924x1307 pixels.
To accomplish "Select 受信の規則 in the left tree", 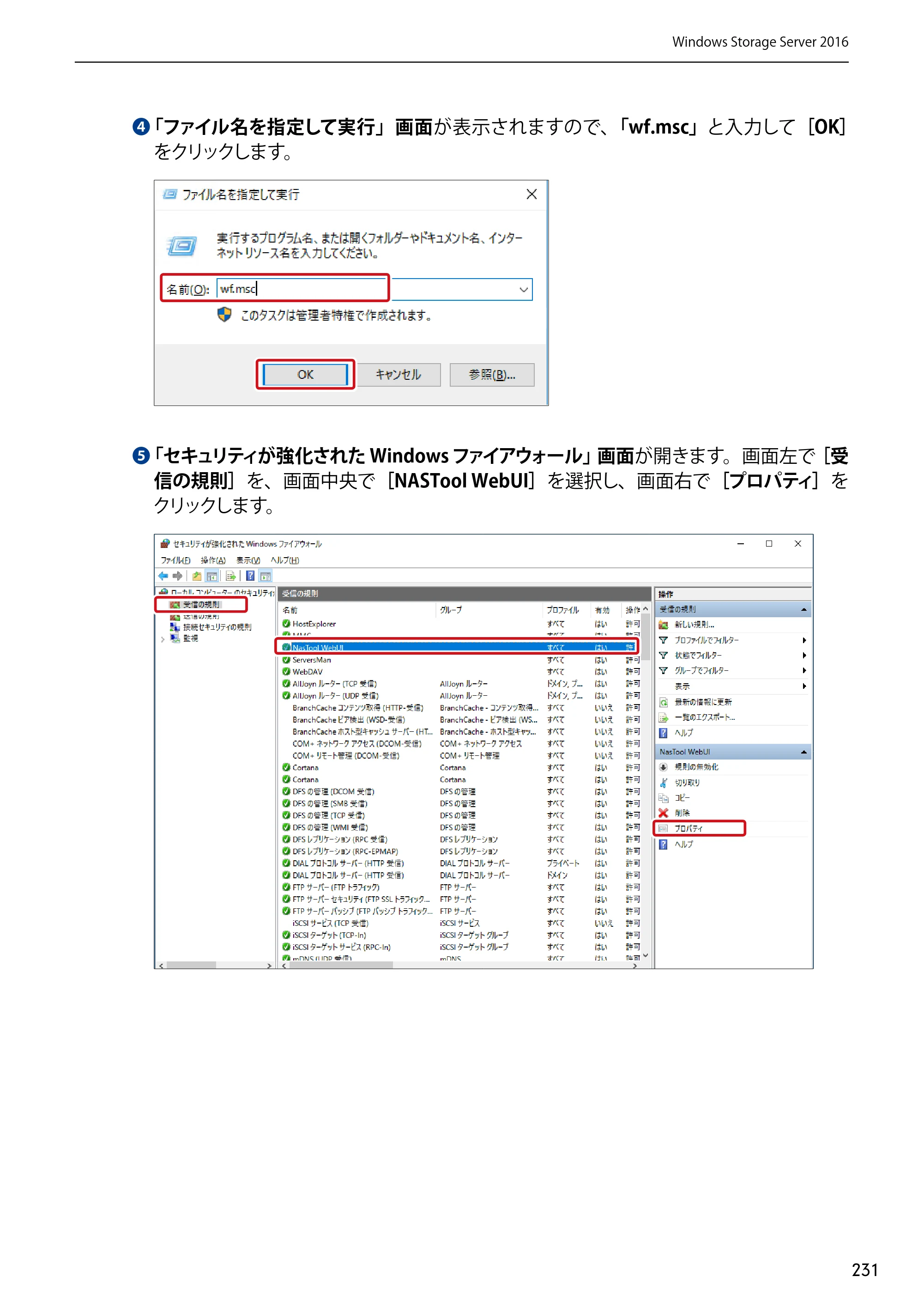I will 201,604.
